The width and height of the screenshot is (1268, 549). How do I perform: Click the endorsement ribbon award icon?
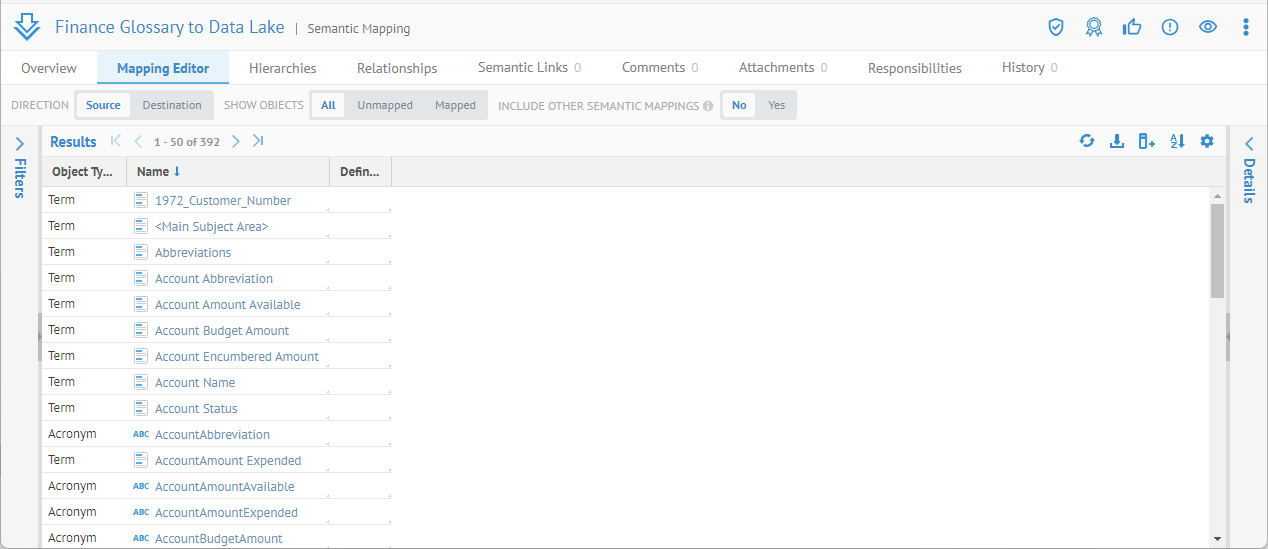point(1093,27)
